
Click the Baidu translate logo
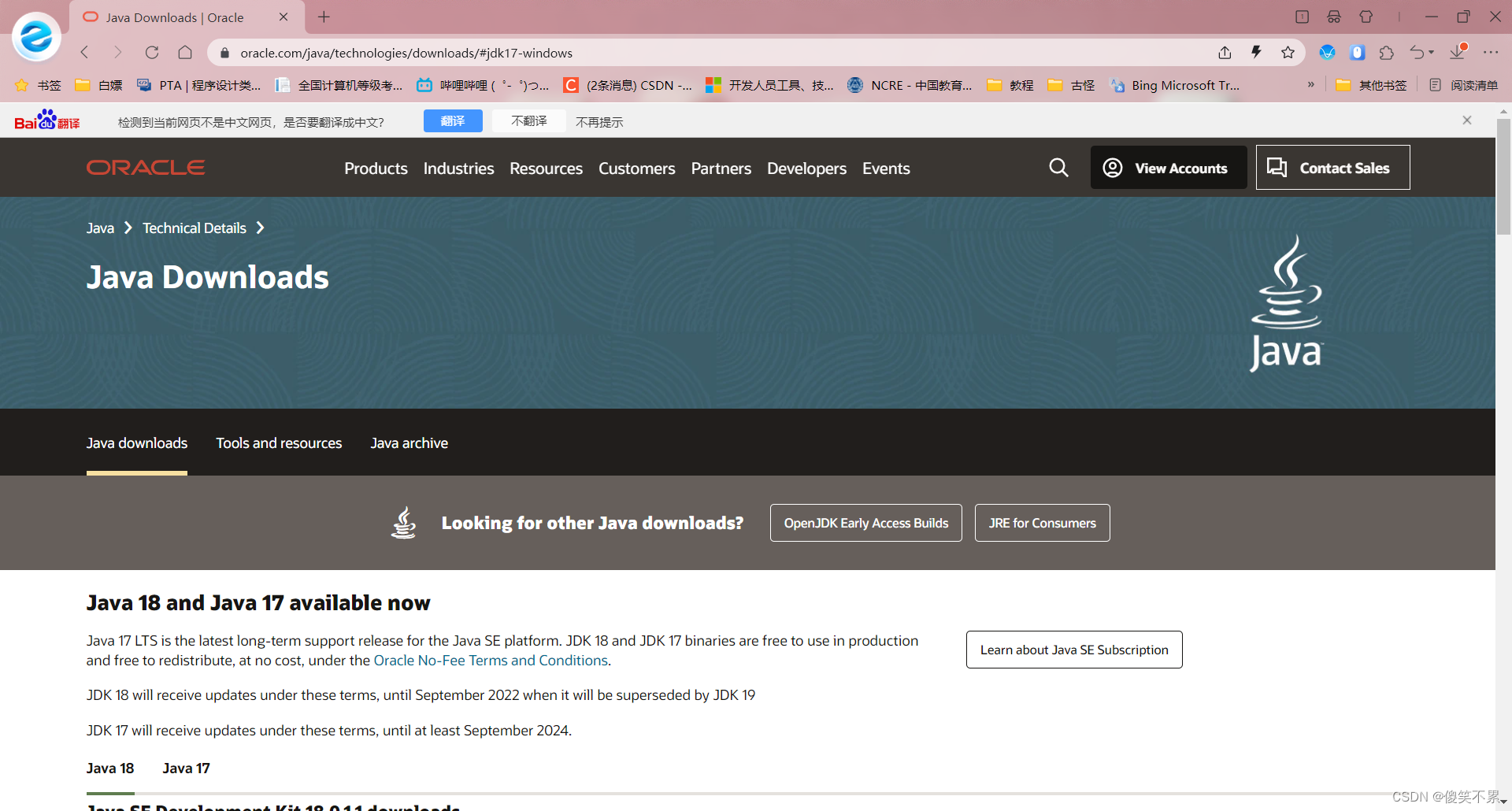pos(47,120)
